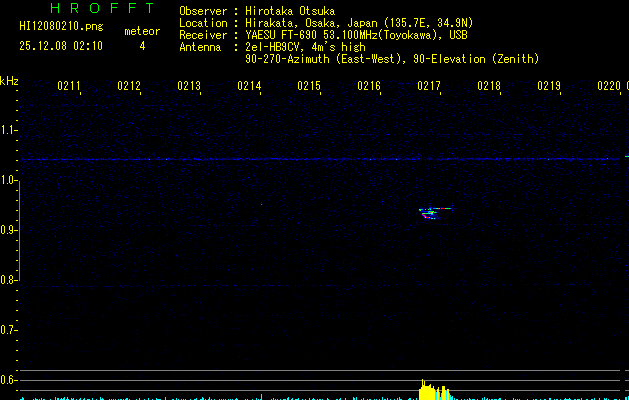Screen dimensions: 629x400
Task: Click the yellow signal intensity peak
Action: [x=434, y=390]
